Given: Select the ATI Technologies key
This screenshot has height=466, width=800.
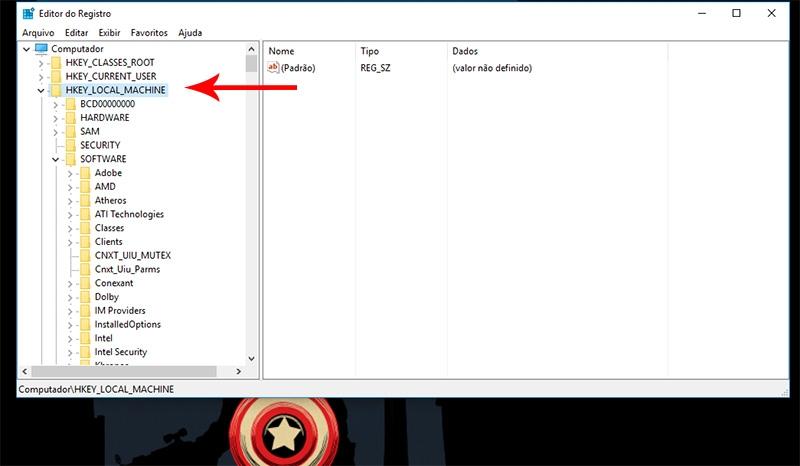Looking at the screenshot, I should tap(129, 214).
